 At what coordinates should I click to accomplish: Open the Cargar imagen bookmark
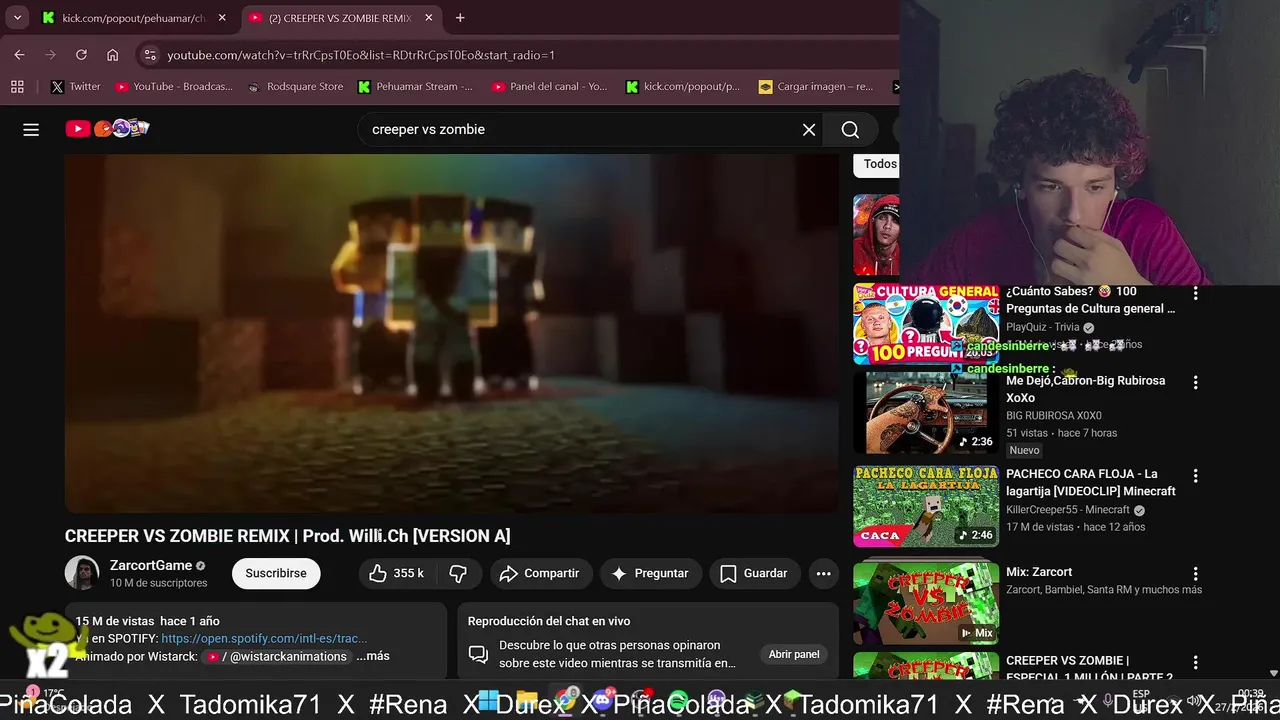click(x=816, y=87)
